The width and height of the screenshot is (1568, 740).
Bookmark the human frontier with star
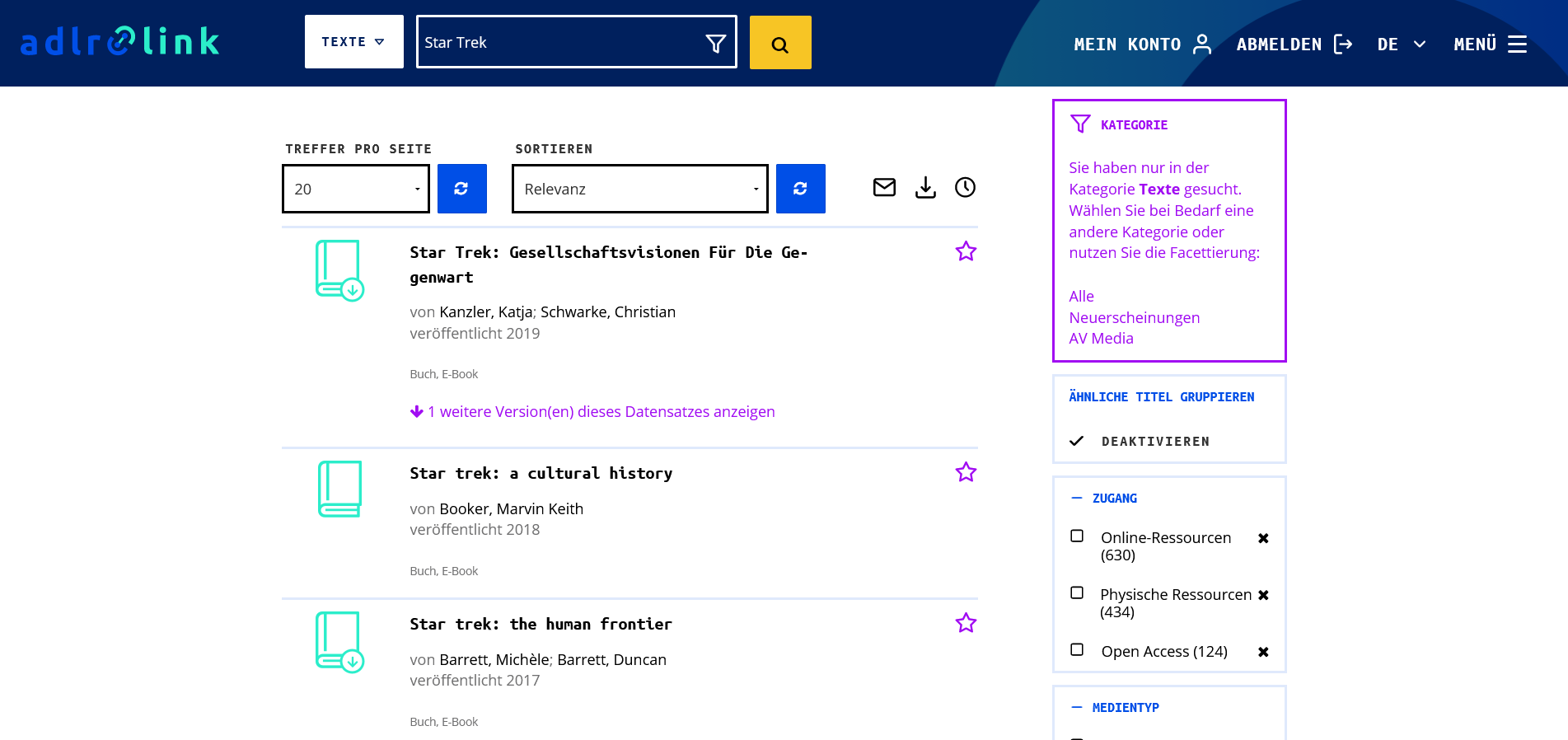click(966, 623)
